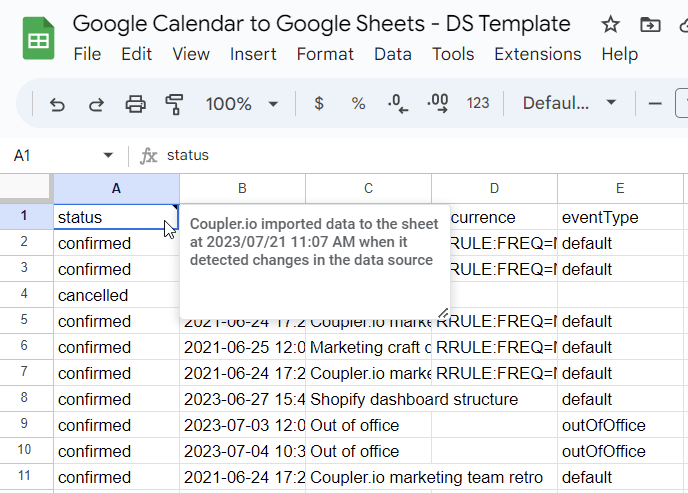Select Marketing craft cell in row 6
Viewport: 688px width, 493px height.
[x=368, y=347]
